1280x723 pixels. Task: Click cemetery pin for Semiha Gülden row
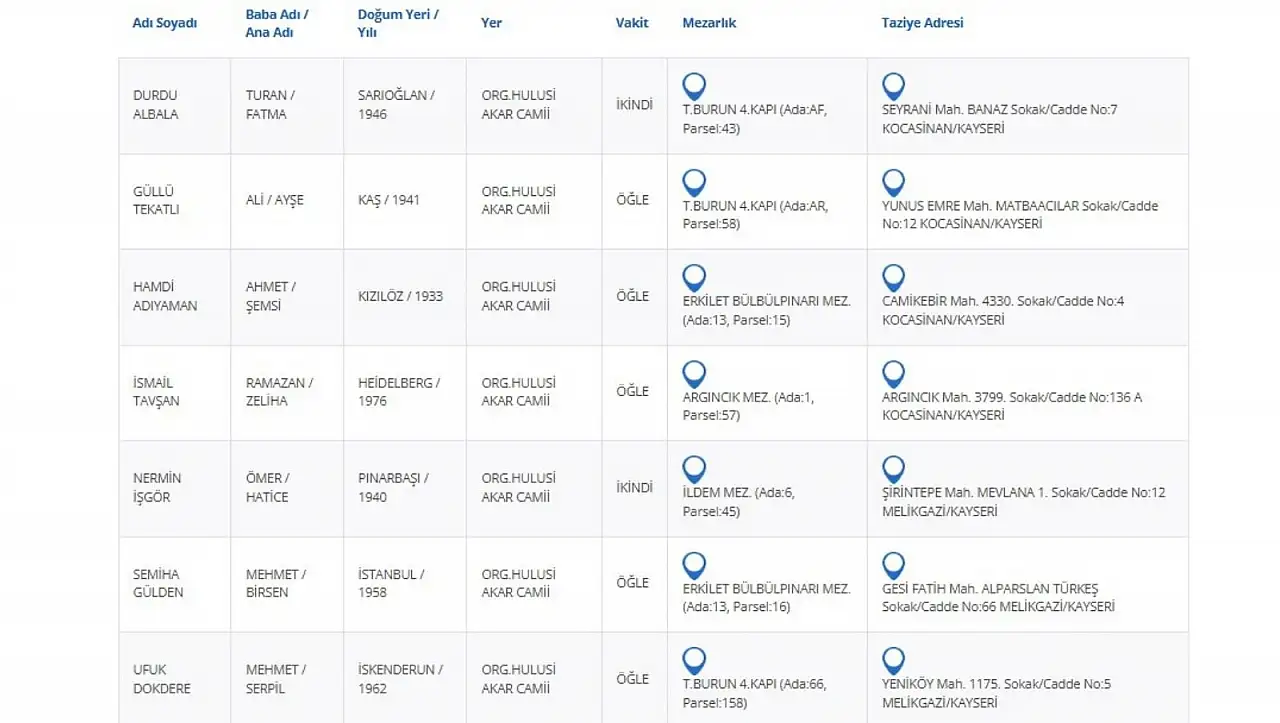click(694, 565)
